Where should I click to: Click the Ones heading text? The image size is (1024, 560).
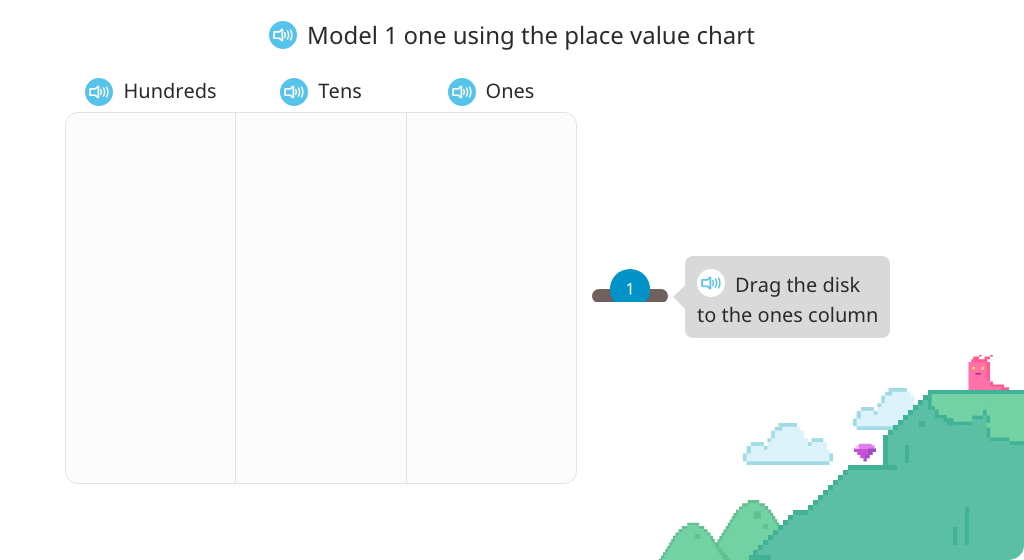point(509,91)
